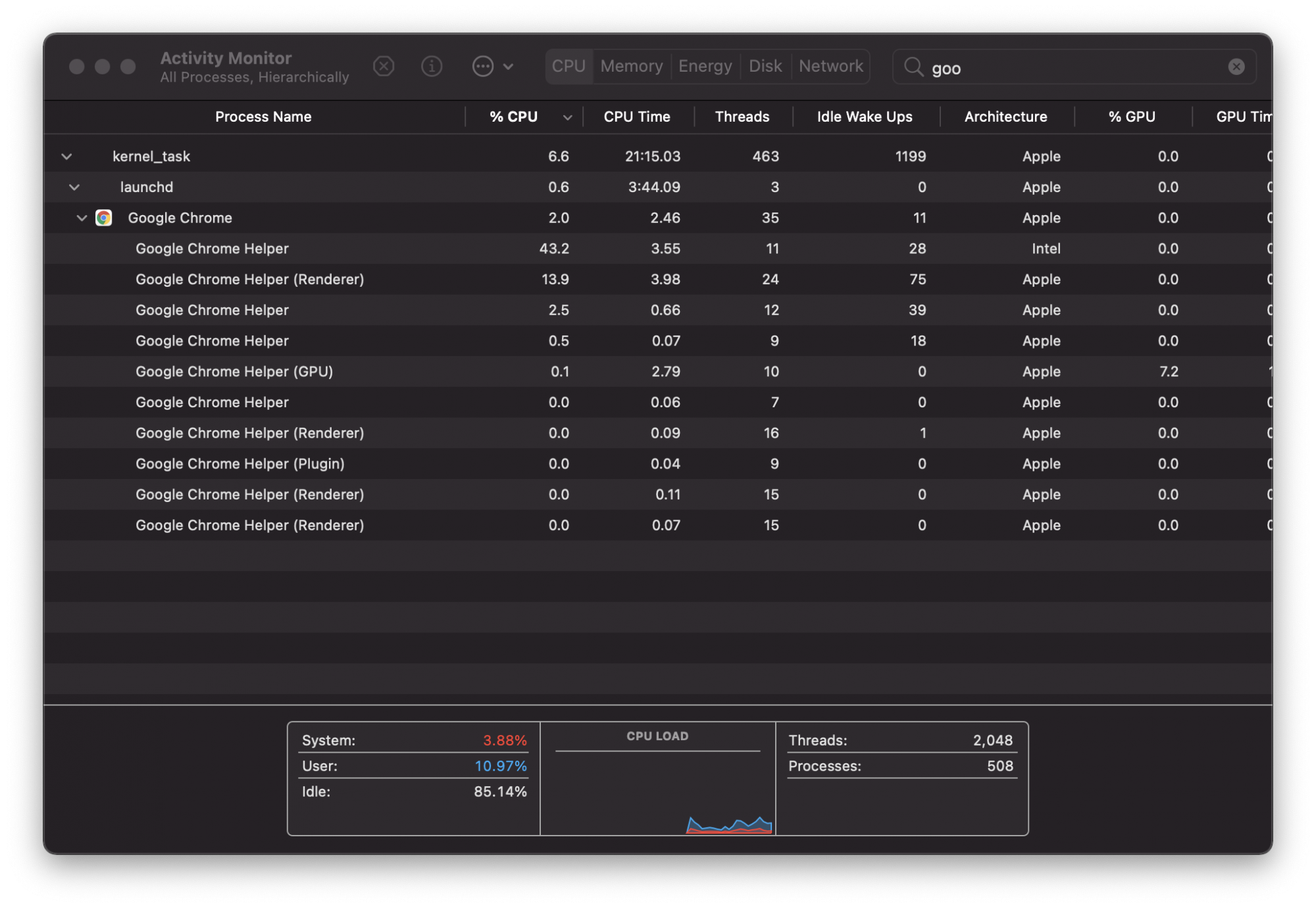The image size is (1316, 908).
Task: Select the Network tab
Action: click(830, 66)
